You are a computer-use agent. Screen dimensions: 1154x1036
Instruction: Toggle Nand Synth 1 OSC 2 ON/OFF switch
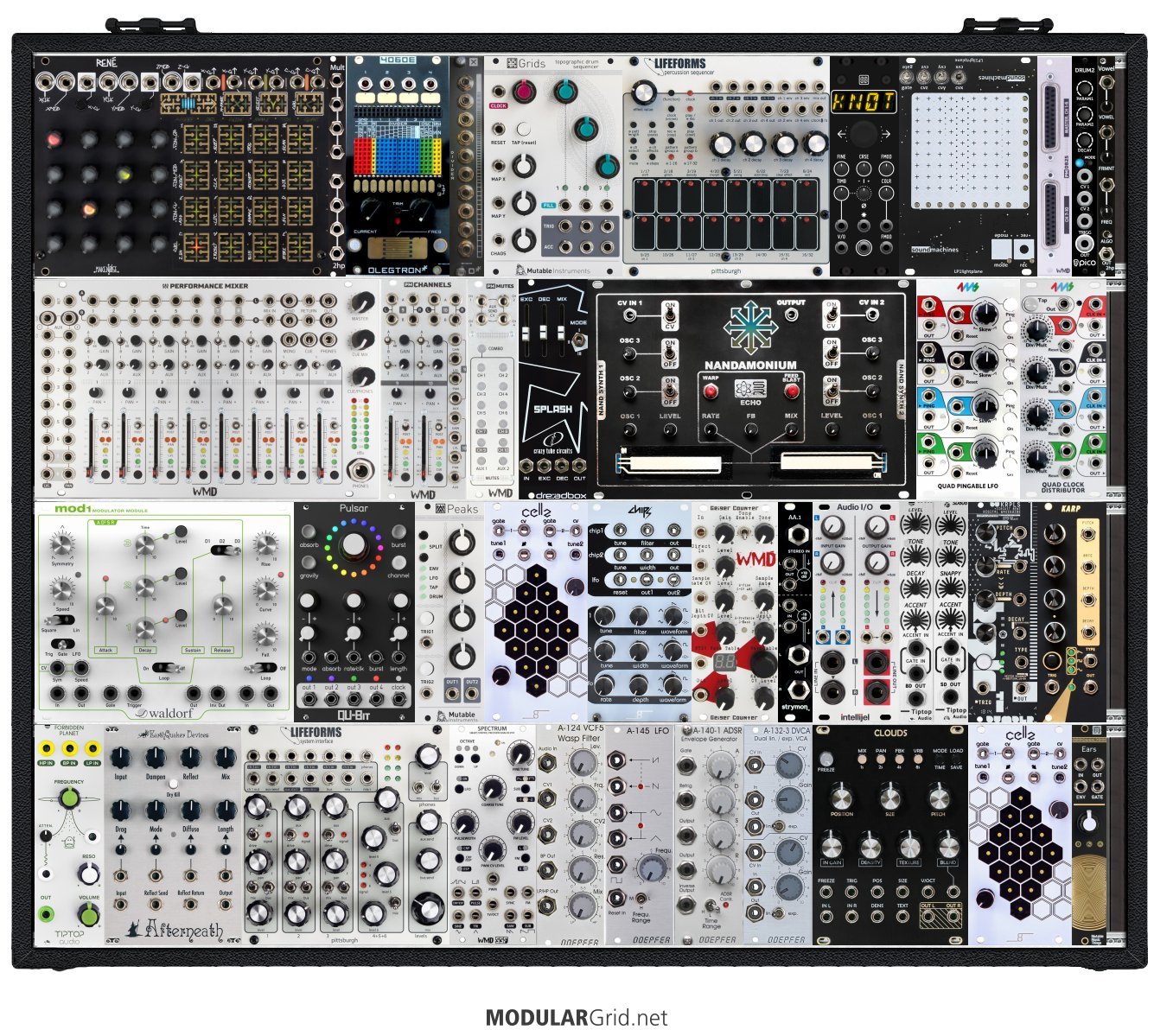click(x=669, y=391)
